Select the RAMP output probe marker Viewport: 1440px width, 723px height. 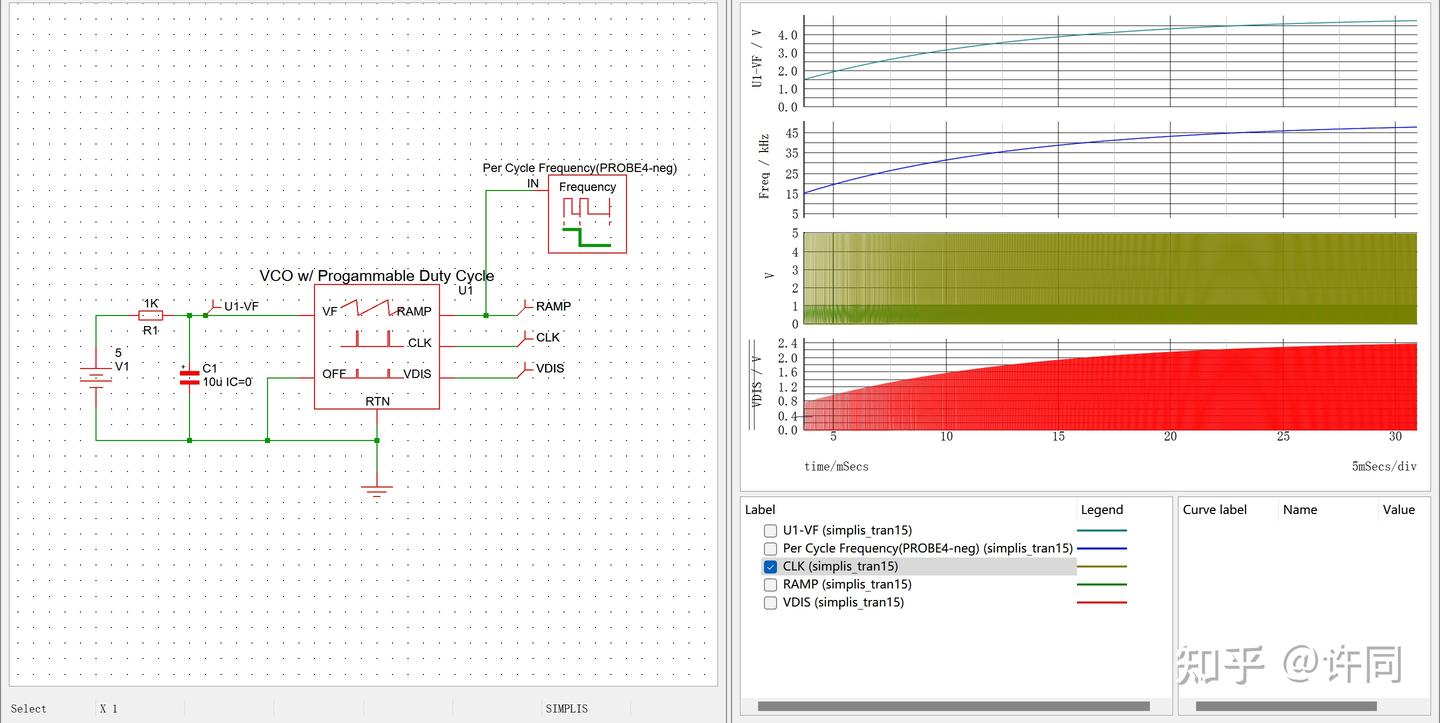click(x=526, y=306)
